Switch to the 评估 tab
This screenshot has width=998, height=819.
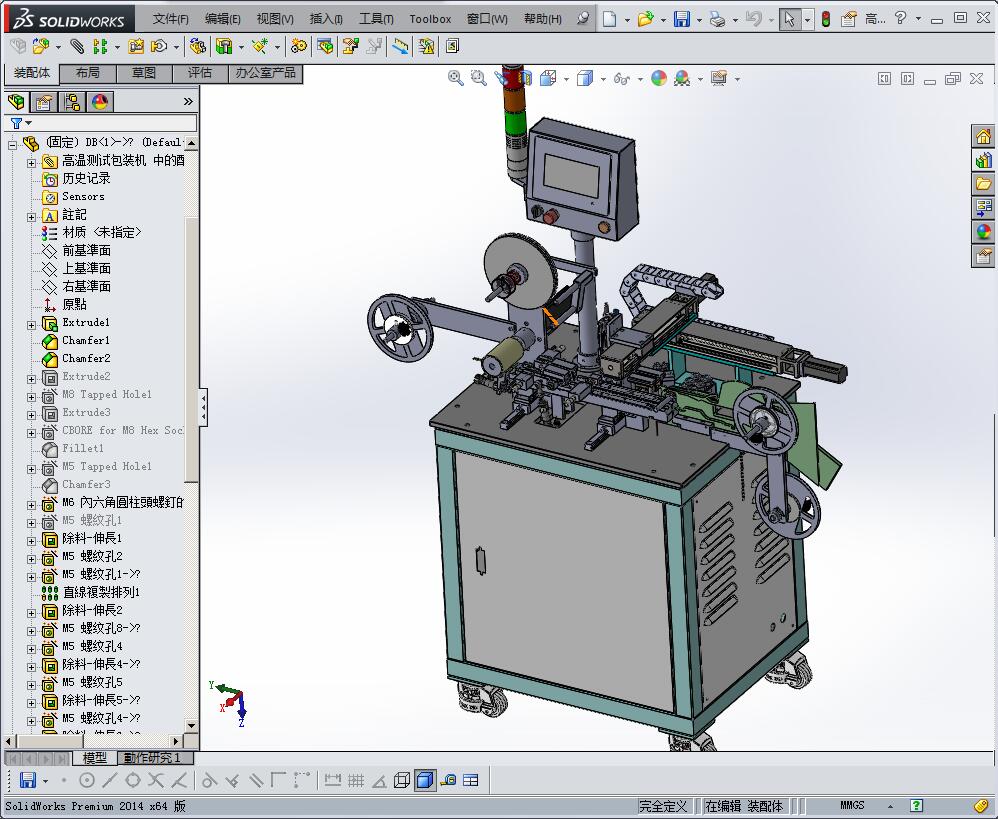(x=200, y=73)
